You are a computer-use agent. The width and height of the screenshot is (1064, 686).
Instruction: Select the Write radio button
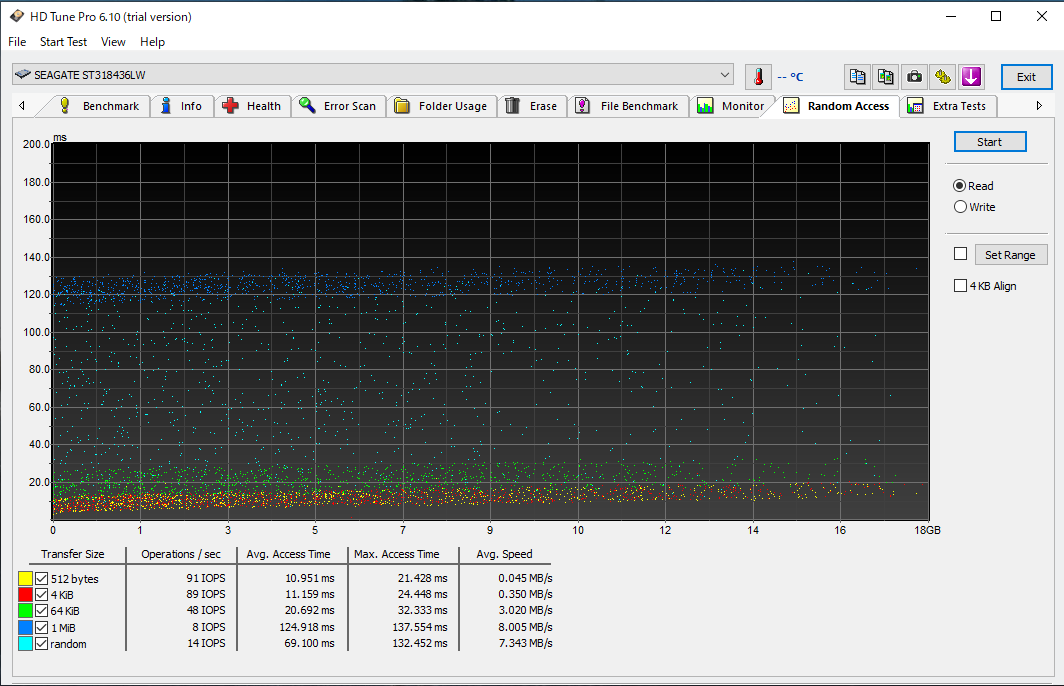[961, 207]
